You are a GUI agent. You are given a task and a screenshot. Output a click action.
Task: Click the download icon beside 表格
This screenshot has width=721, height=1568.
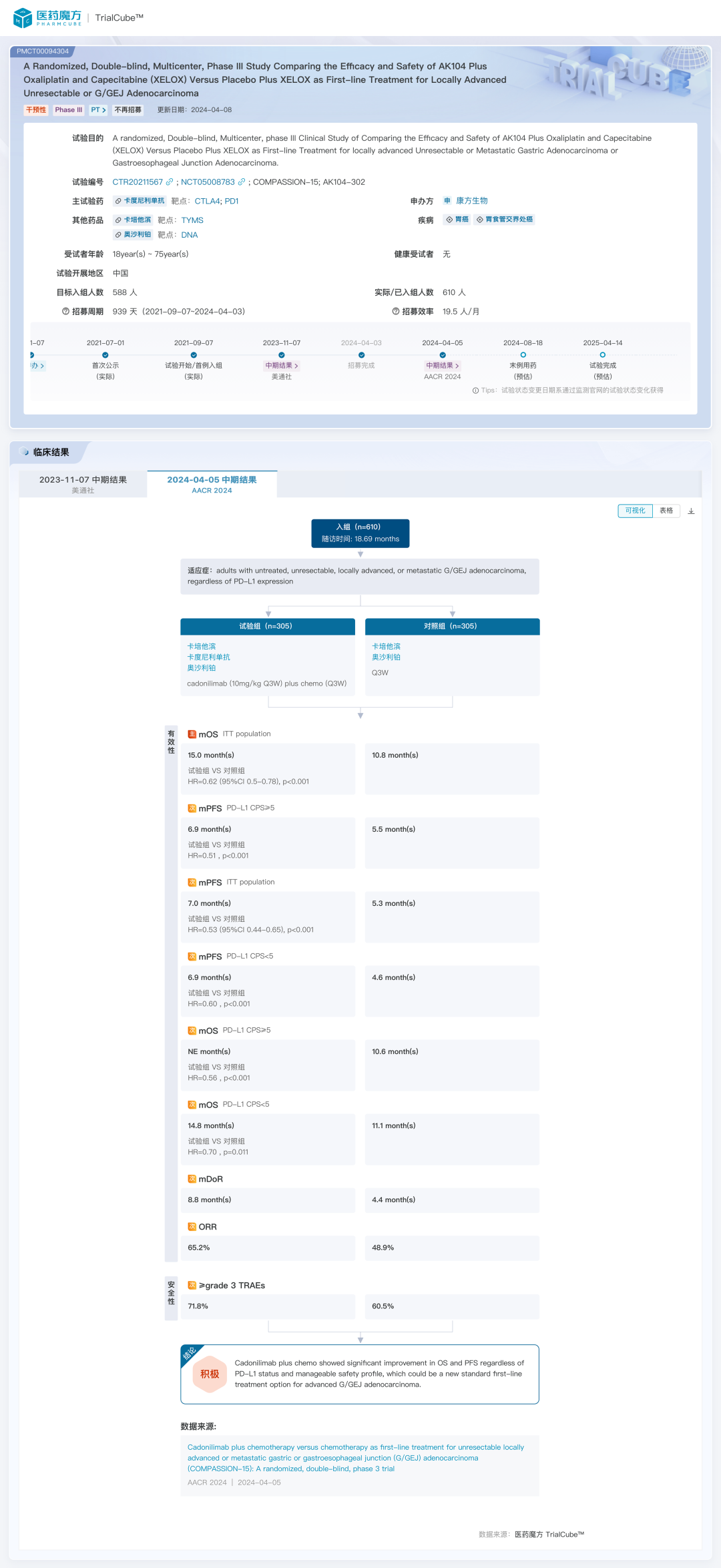point(691,511)
